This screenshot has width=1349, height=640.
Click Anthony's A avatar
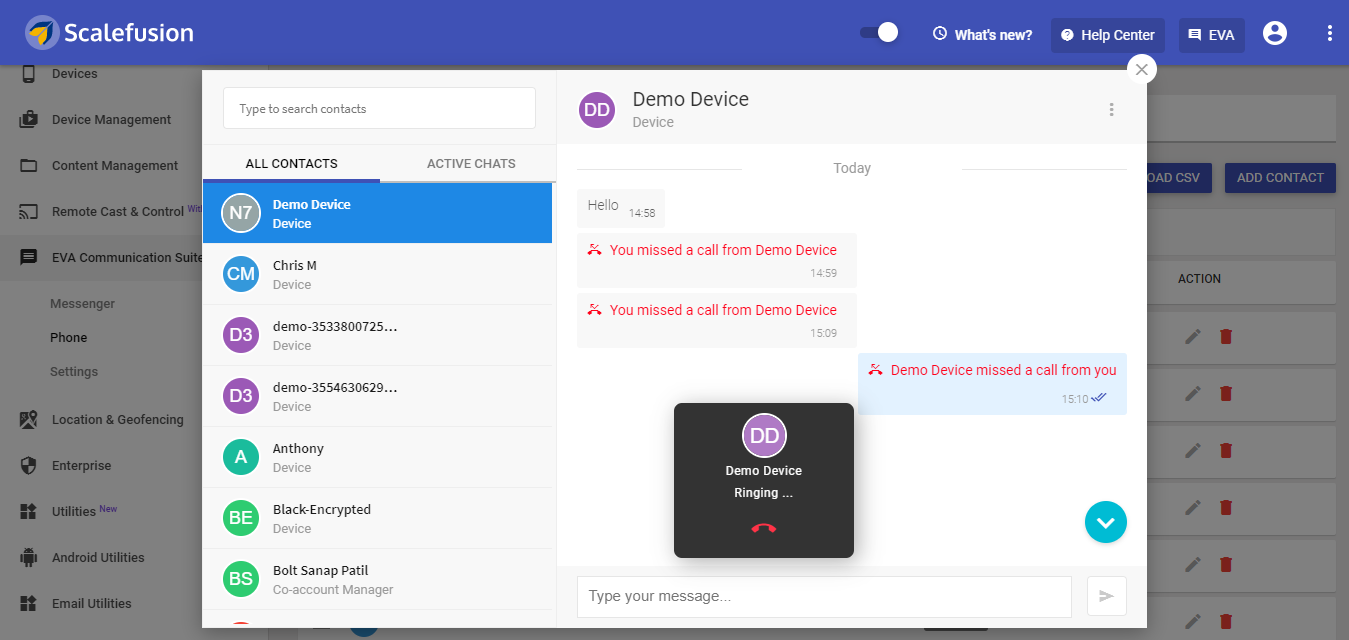(241, 457)
